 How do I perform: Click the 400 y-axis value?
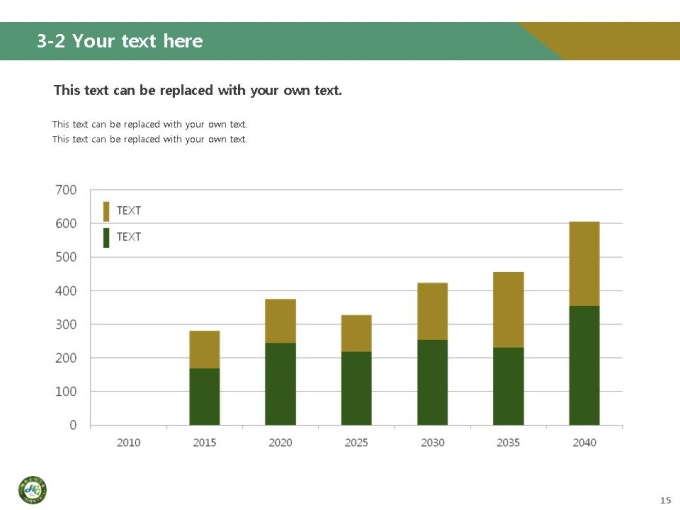pyautogui.click(x=66, y=291)
